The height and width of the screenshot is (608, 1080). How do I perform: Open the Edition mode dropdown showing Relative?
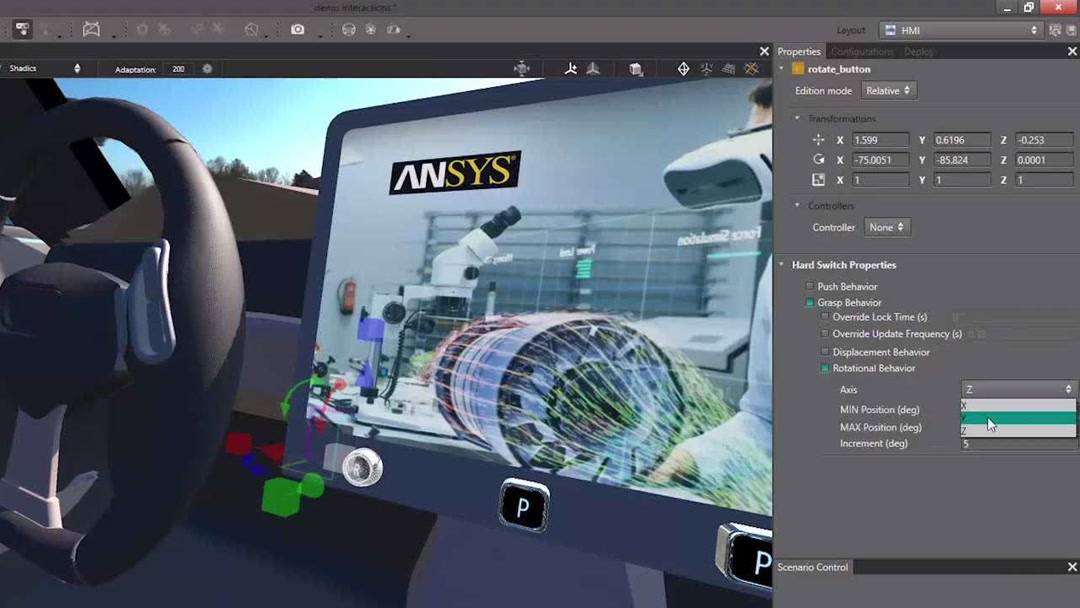(889, 90)
